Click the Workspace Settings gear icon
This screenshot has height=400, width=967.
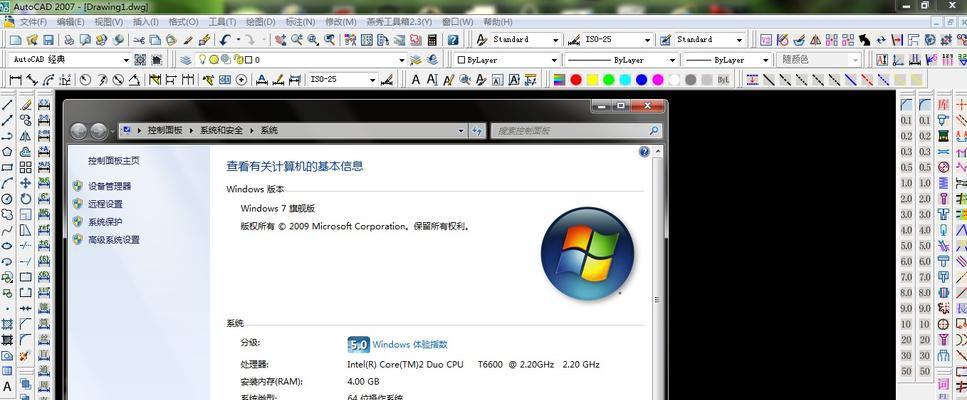[x=141, y=60]
